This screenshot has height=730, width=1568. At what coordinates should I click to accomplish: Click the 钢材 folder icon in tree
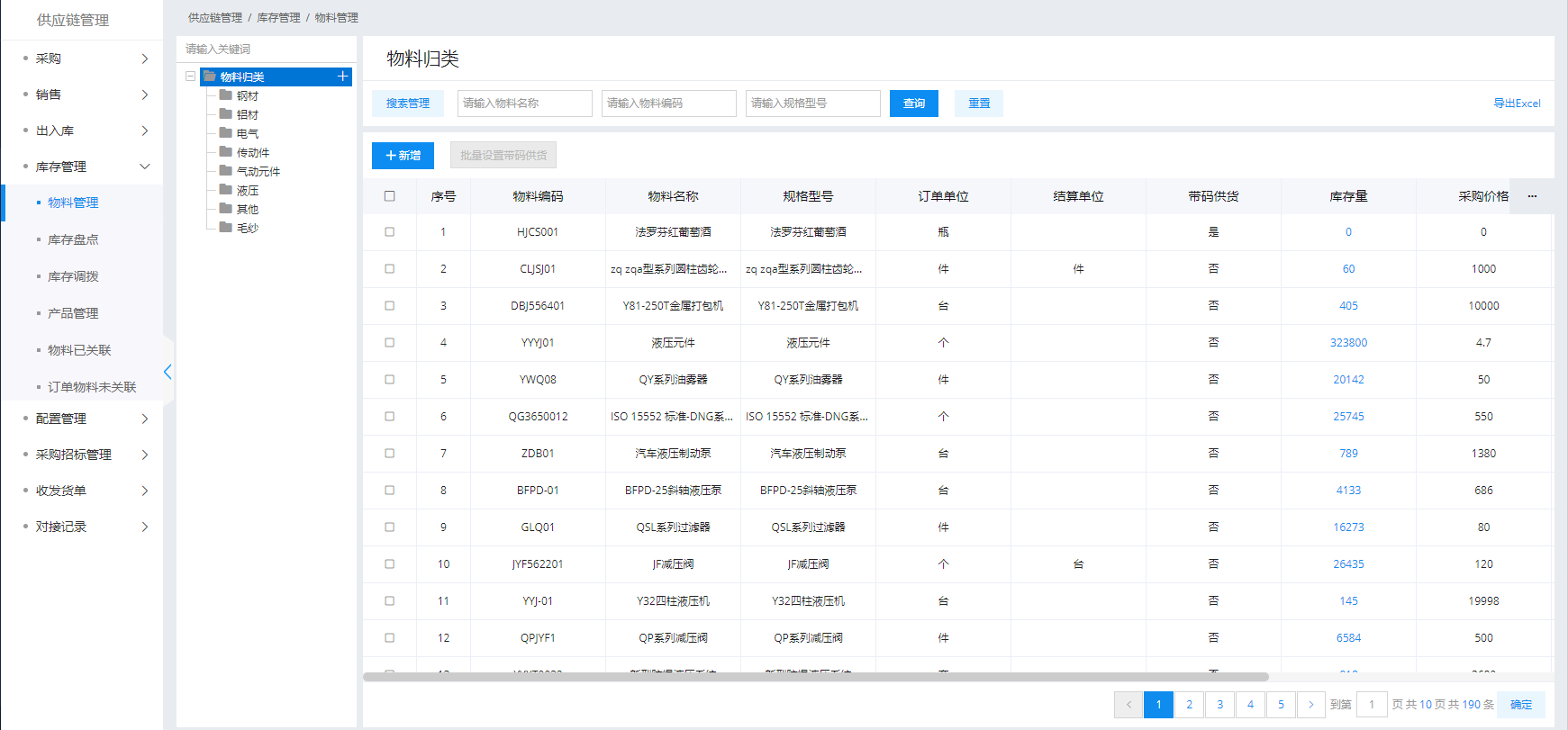pyautogui.click(x=226, y=95)
